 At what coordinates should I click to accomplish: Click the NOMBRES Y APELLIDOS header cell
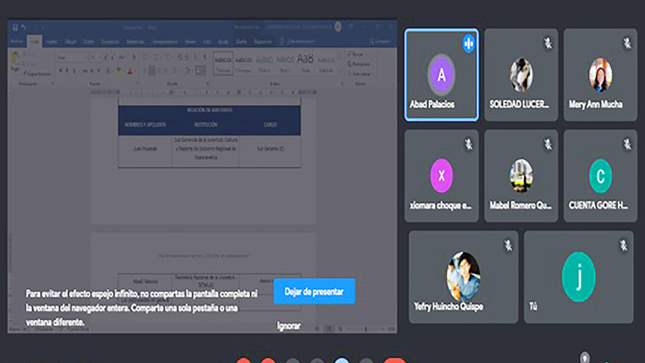[x=145, y=125]
